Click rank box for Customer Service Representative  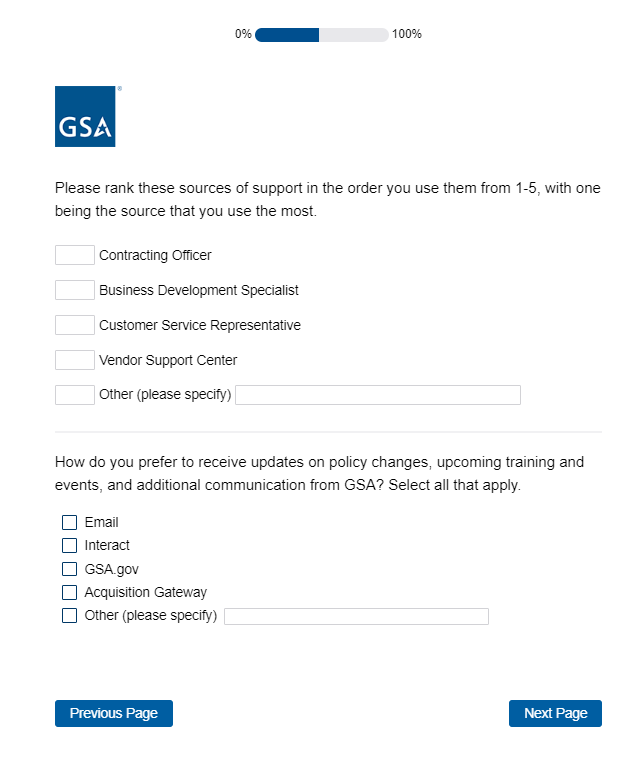[x=75, y=325]
